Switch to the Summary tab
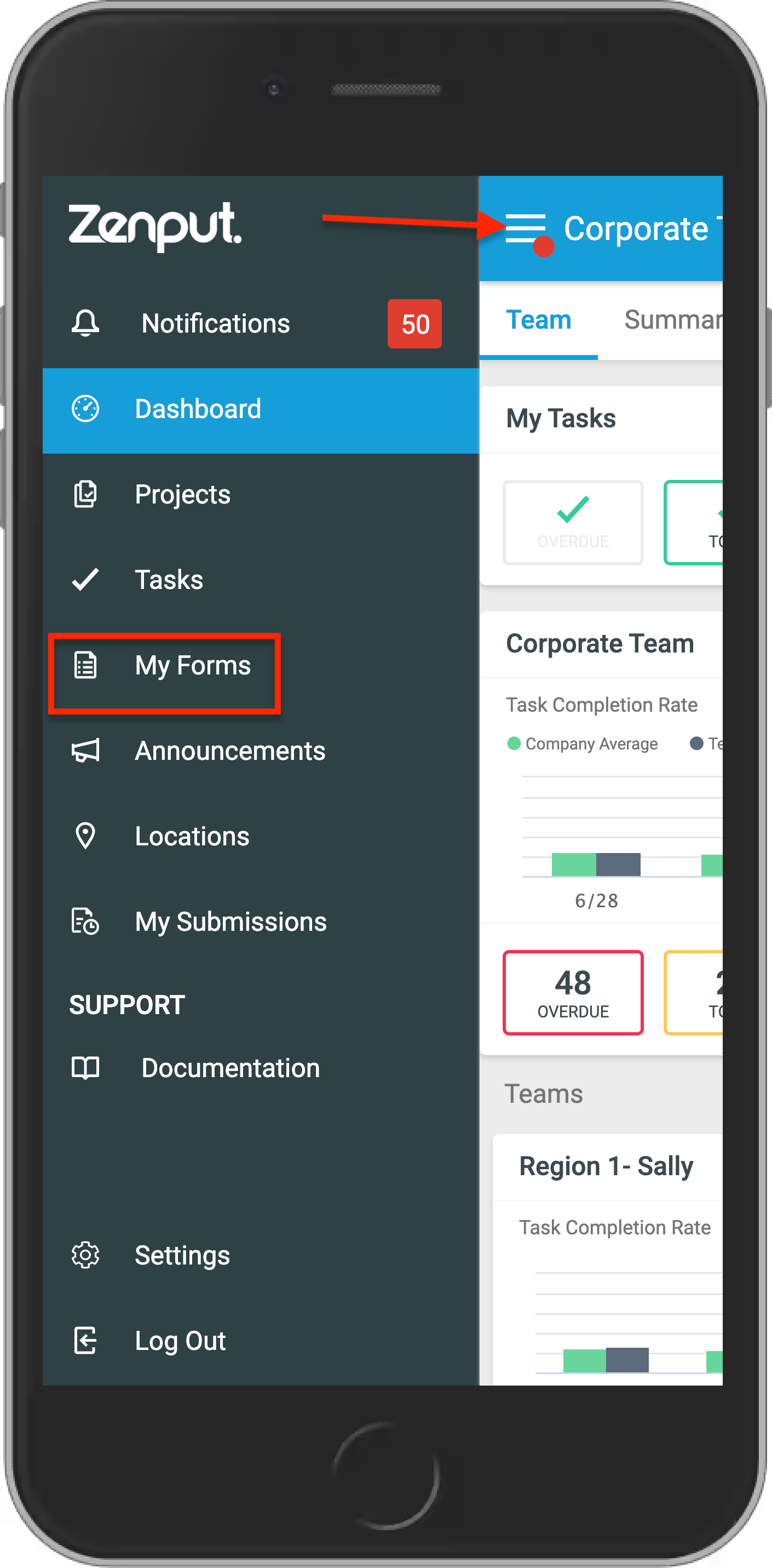The height and width of the screenshot is (1568, 772). (x=673, y=320)
